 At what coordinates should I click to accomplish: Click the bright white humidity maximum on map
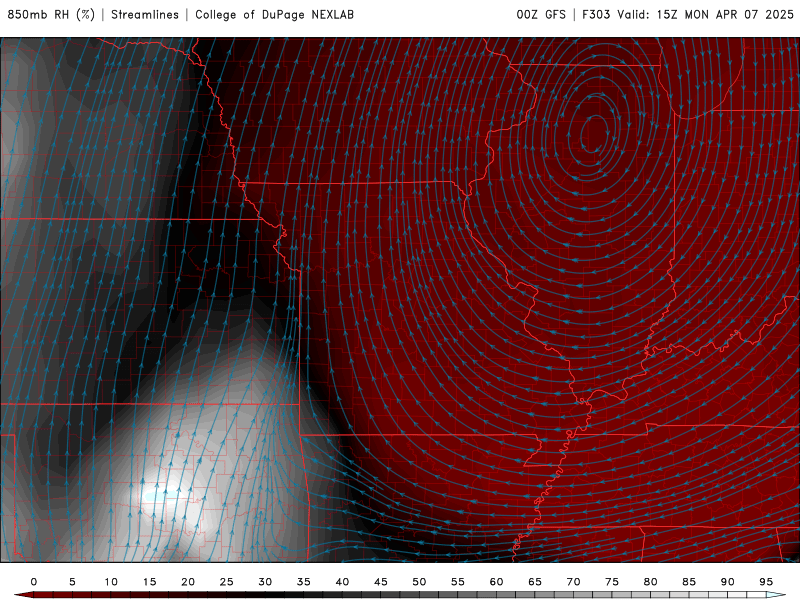click(159, 494)
